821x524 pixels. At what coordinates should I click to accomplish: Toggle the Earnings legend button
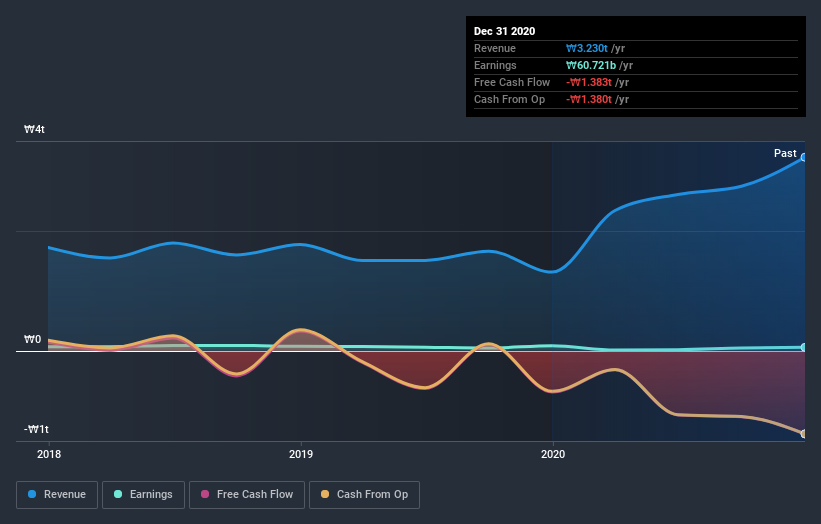(x=143, y=495)
